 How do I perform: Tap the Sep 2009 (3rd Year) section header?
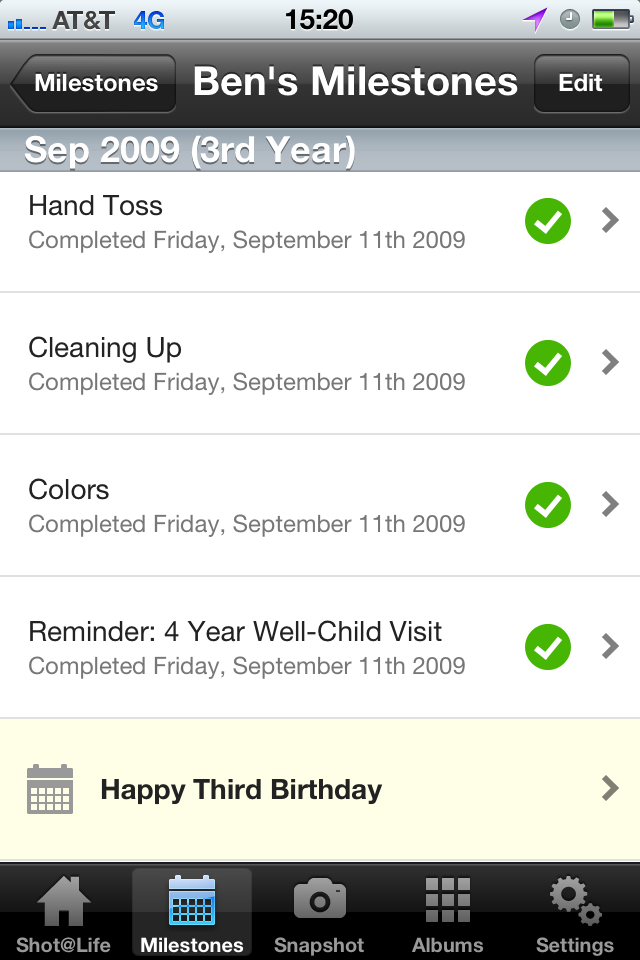click(190, 151)
